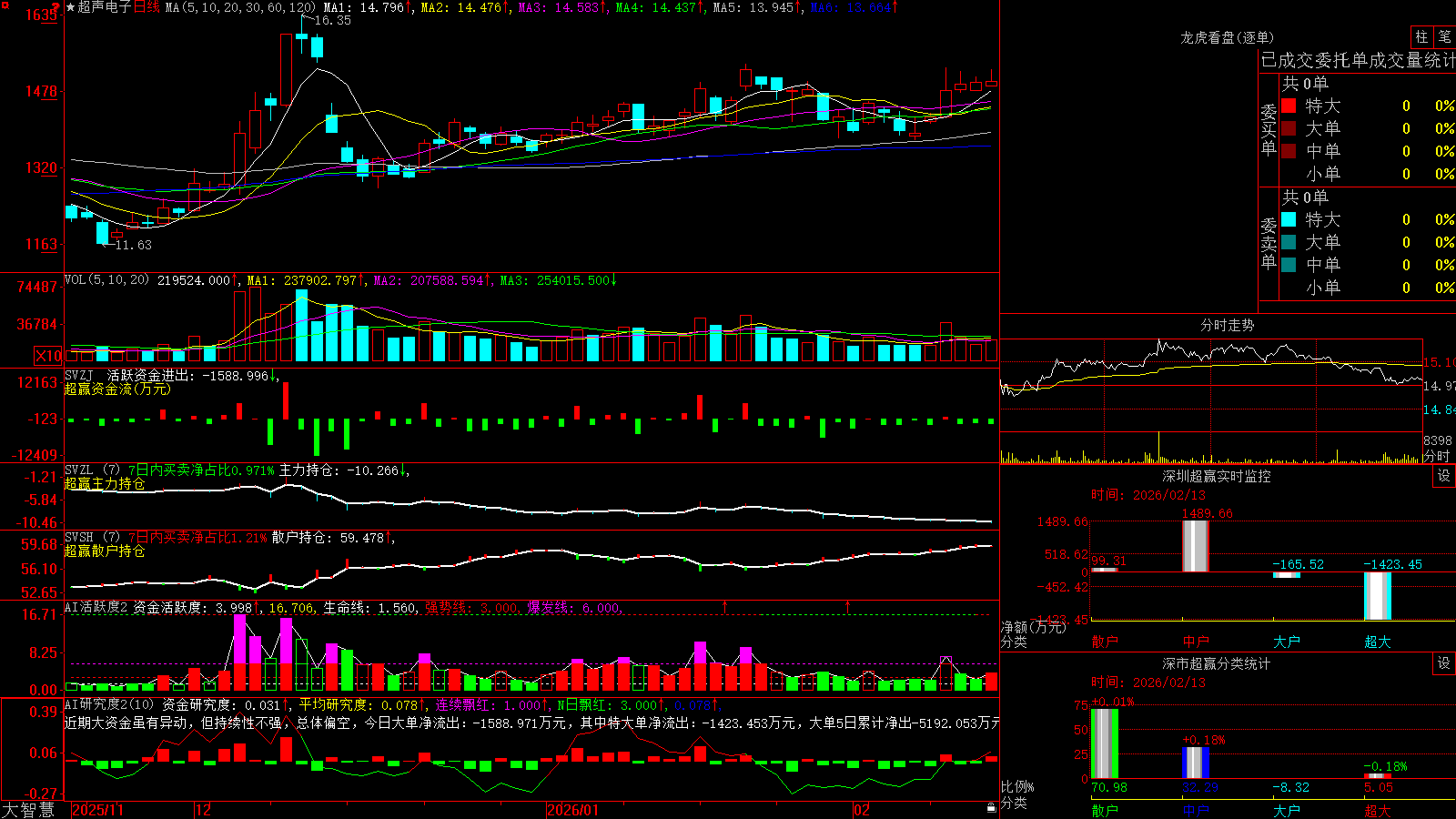Viewport: 1456px width, 819px height.
Task: Open 设 settings for 深市超赢分类统计
Action: 1444,663
